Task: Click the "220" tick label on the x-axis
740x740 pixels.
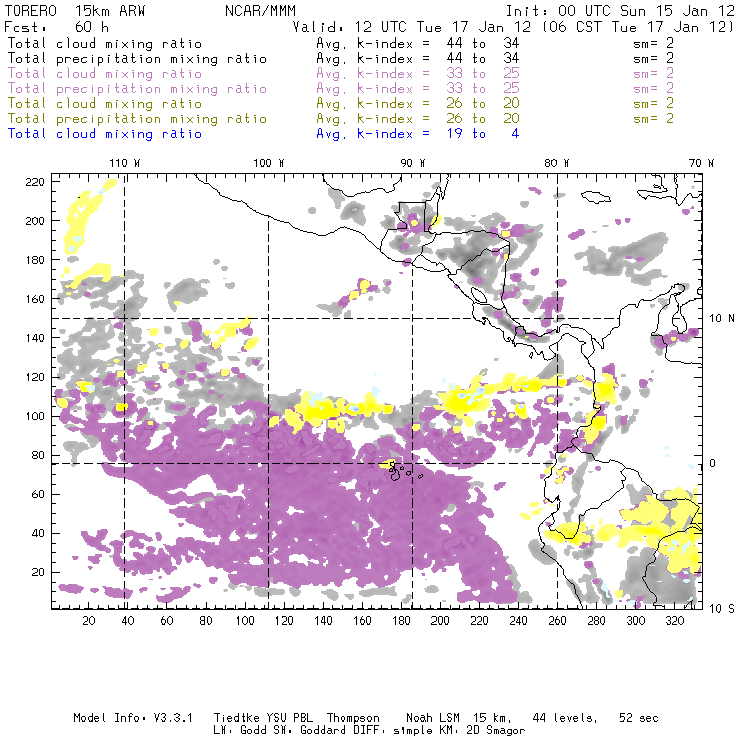Action: pos(479,621)
